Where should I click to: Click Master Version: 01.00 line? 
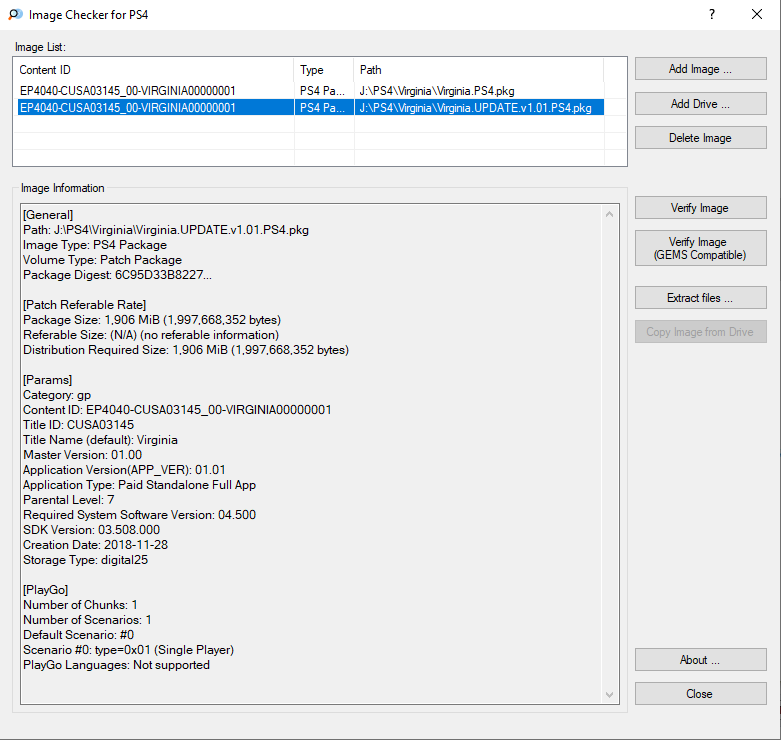click(x=82, y=455)
